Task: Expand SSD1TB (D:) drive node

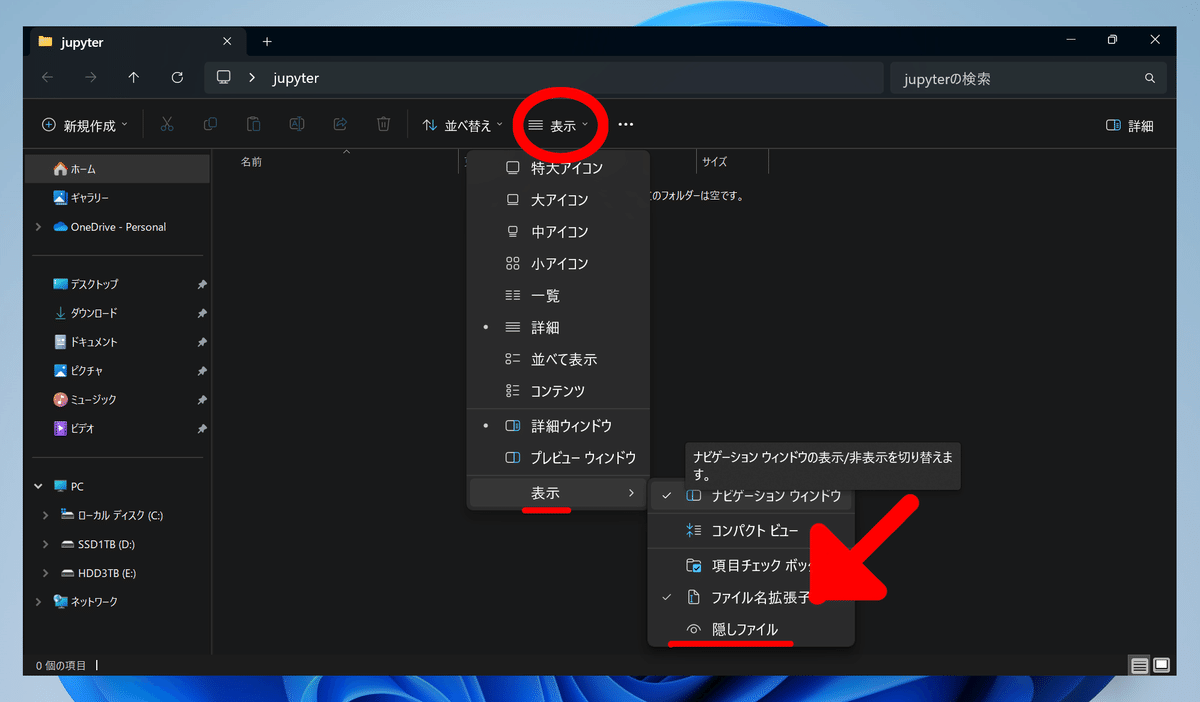Action: (x=45, y=545)
